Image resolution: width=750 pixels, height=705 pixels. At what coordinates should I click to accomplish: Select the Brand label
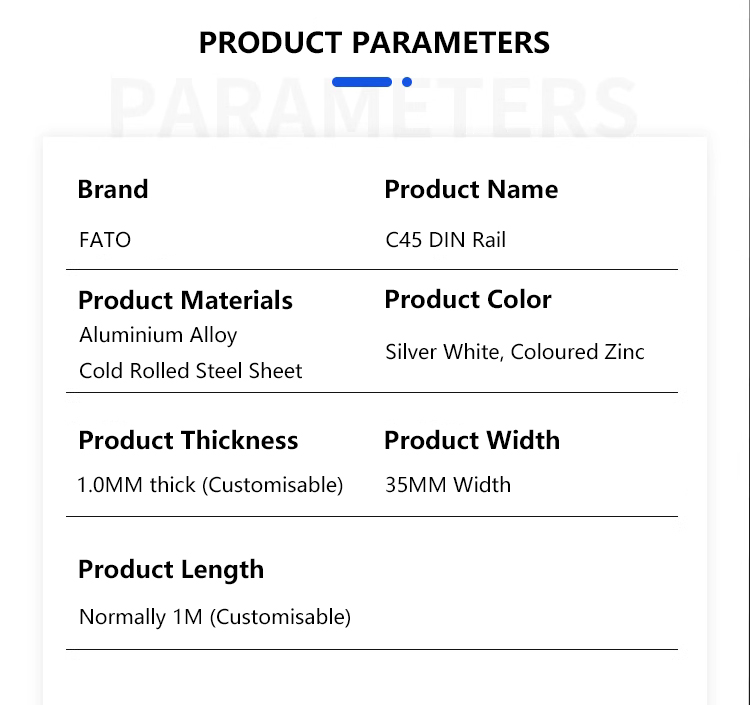(113, 190)
